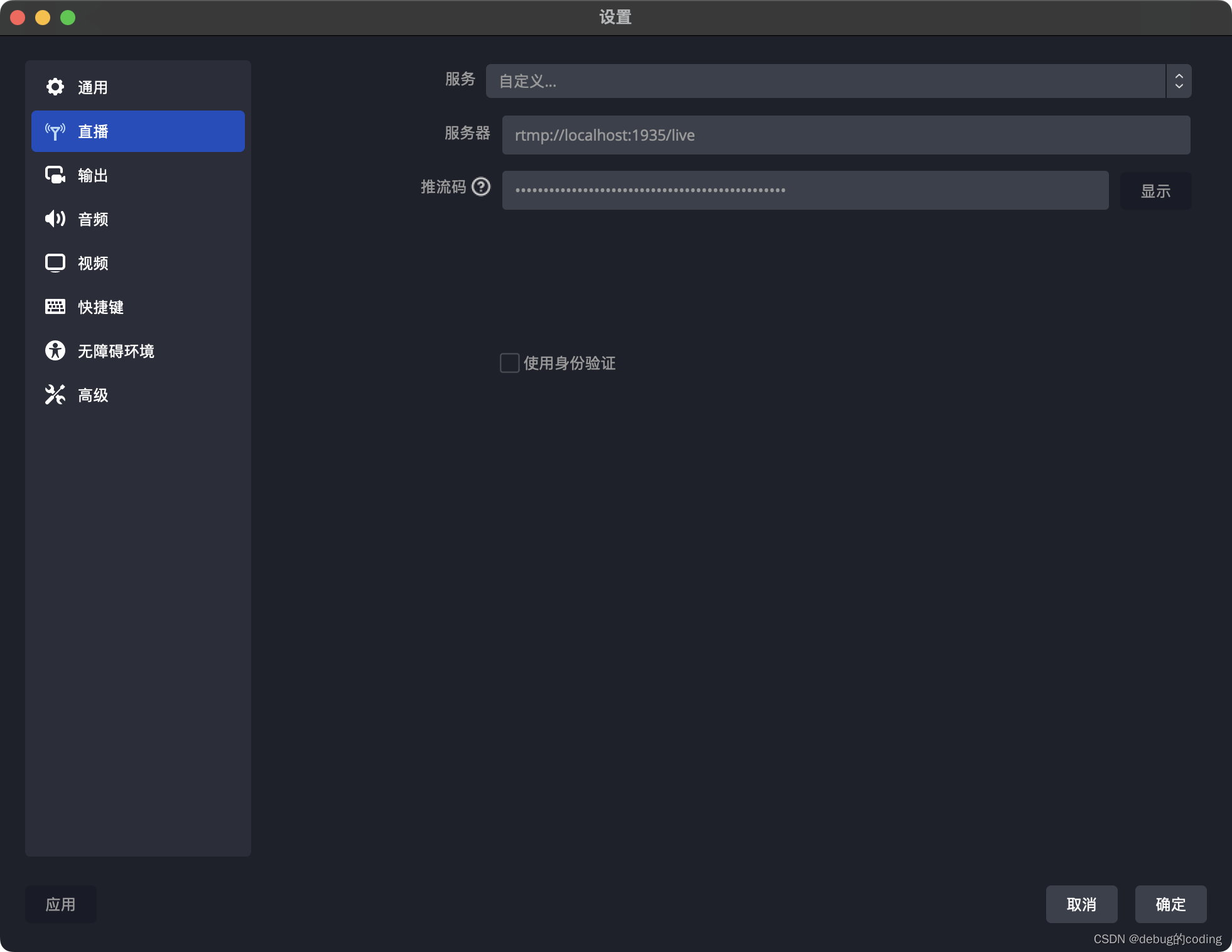1232x952 pixels.
Task: Enable the 使用身份验证 checkbox
Action: (x=509, y=363)
